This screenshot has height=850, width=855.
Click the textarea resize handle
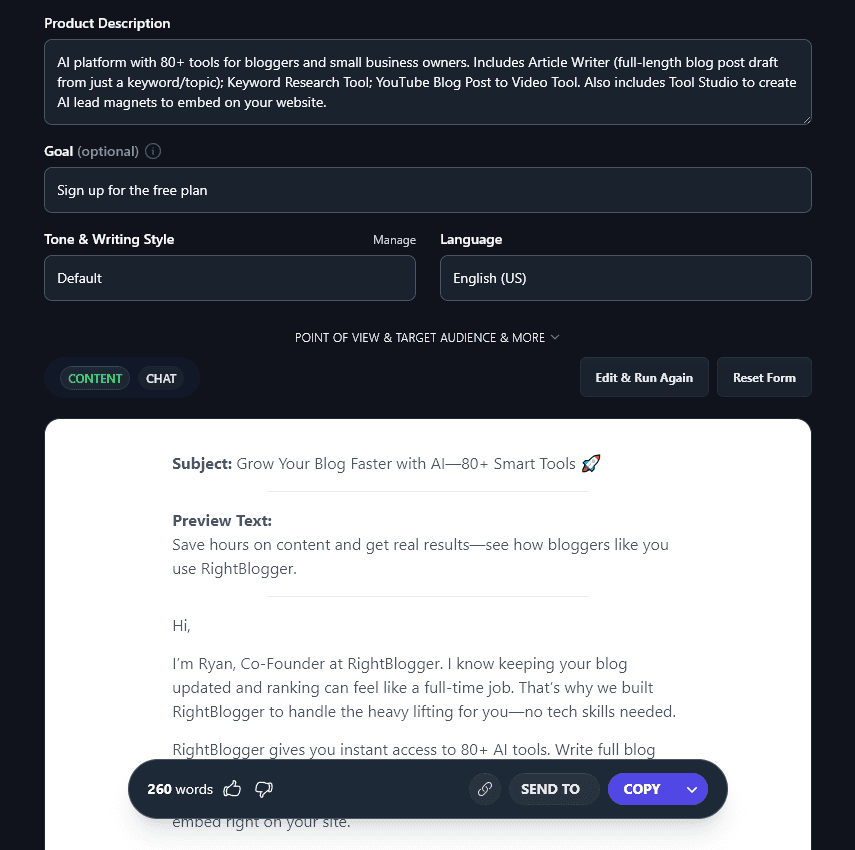pyautogui.click(x=806, y=119)
